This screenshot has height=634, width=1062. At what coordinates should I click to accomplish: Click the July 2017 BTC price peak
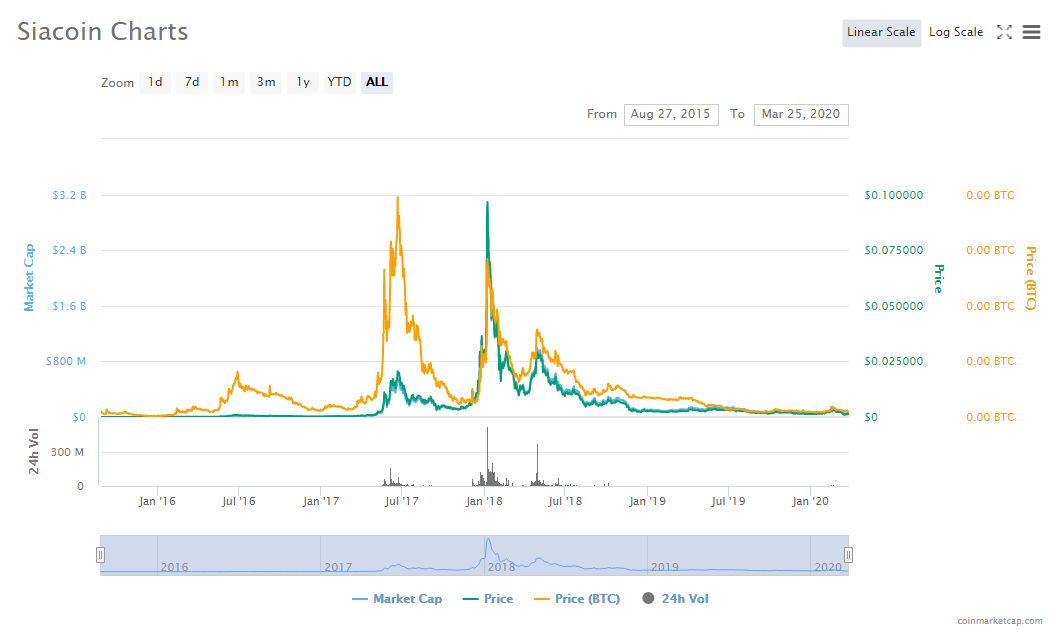click(x=398, y=198)
